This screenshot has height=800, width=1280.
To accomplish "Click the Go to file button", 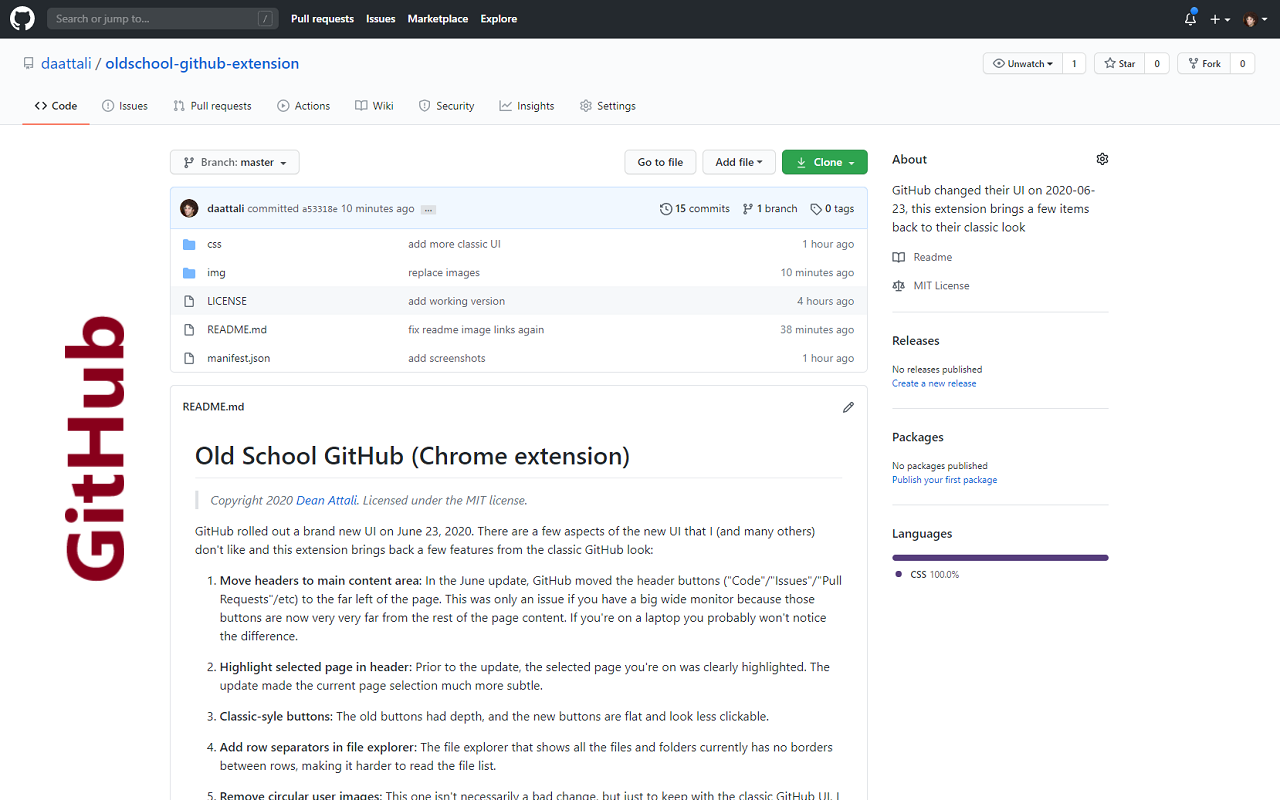I will click(660, 161).
